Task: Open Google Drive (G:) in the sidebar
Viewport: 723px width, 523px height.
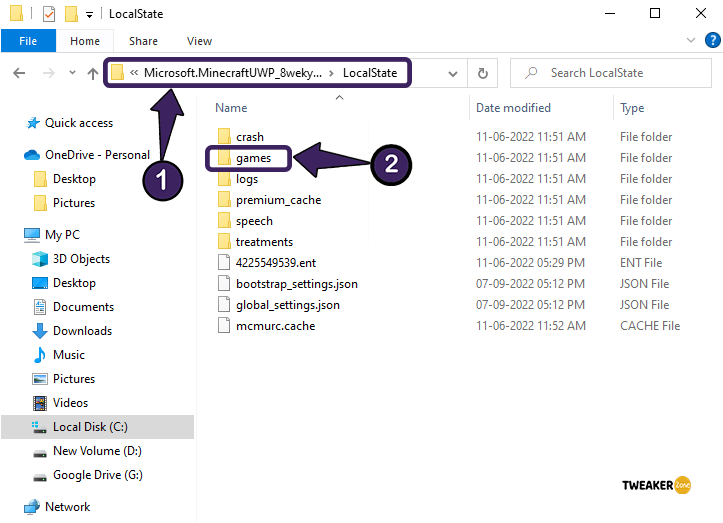Action: (97, 475)
